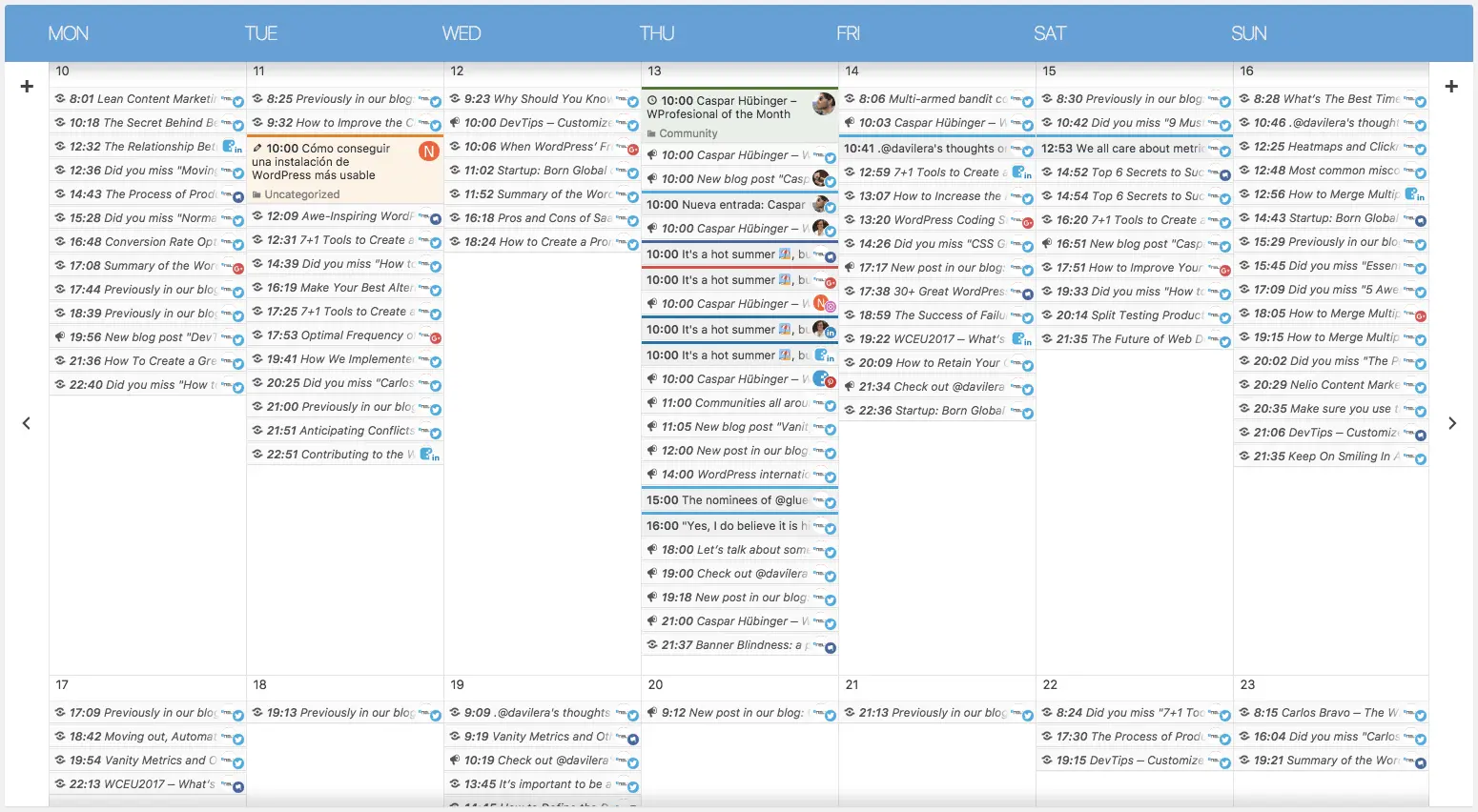Select 8:15 Carlos Bravo – The W entry
The width and height of the screenshot is (1478, 812).
(x=1332, y=713)
